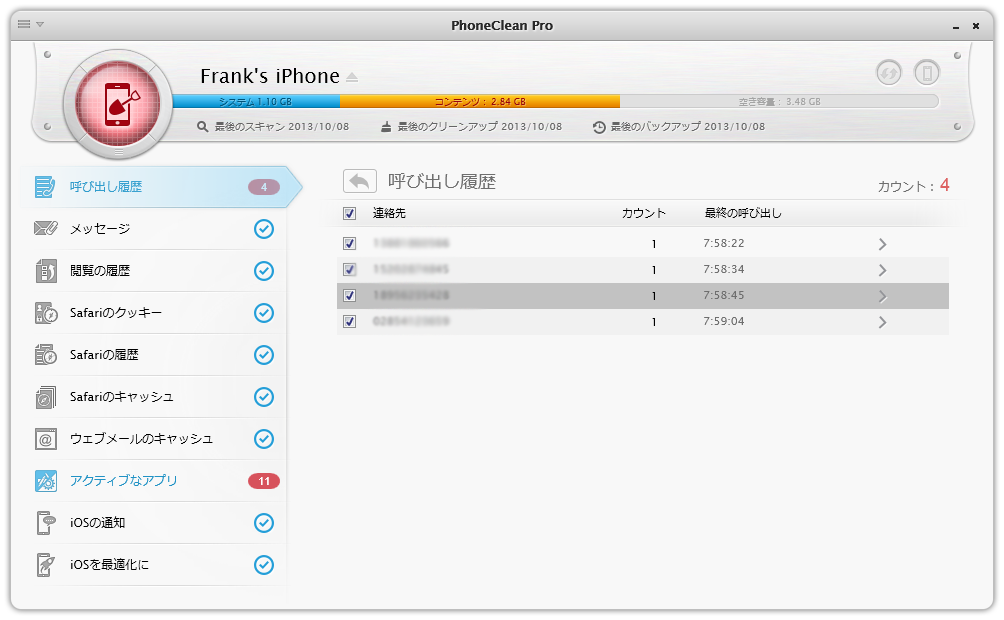Viewport: 1004px width, 620px height.
Task: Click the 連絡先 column header
Action: tap(389, 213)
